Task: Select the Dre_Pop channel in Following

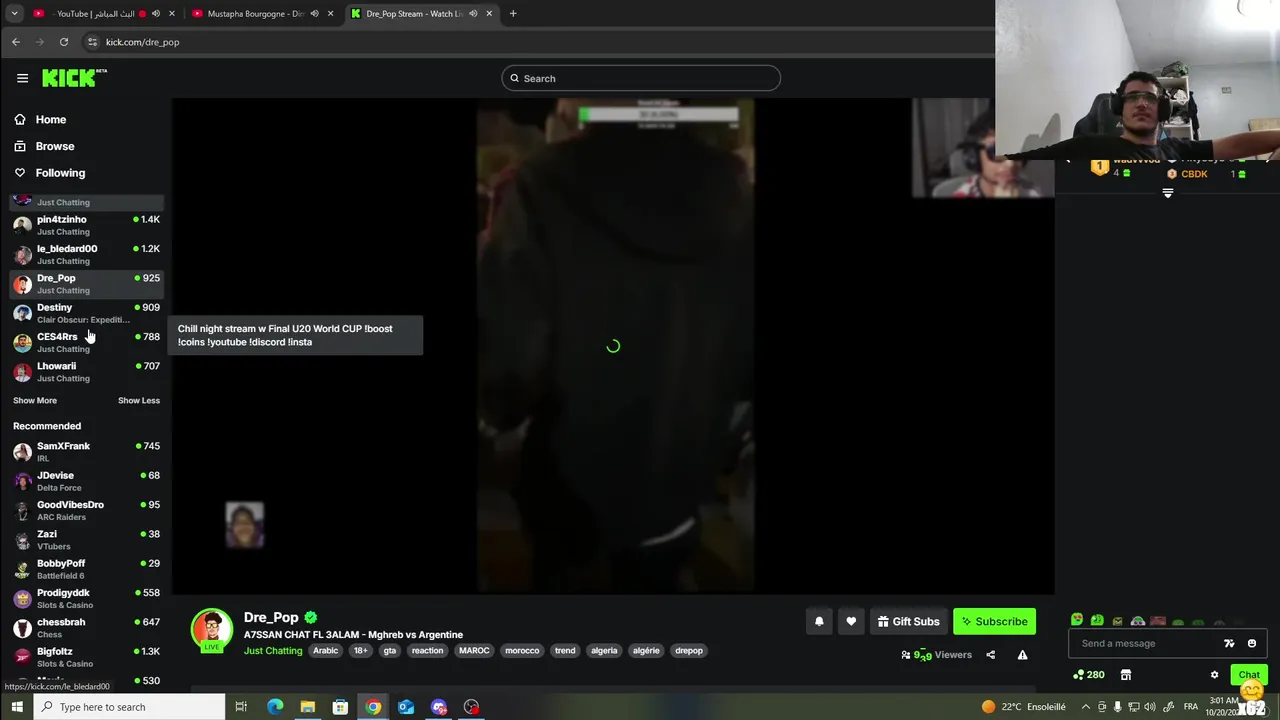Action: click(x=86, y=284)
